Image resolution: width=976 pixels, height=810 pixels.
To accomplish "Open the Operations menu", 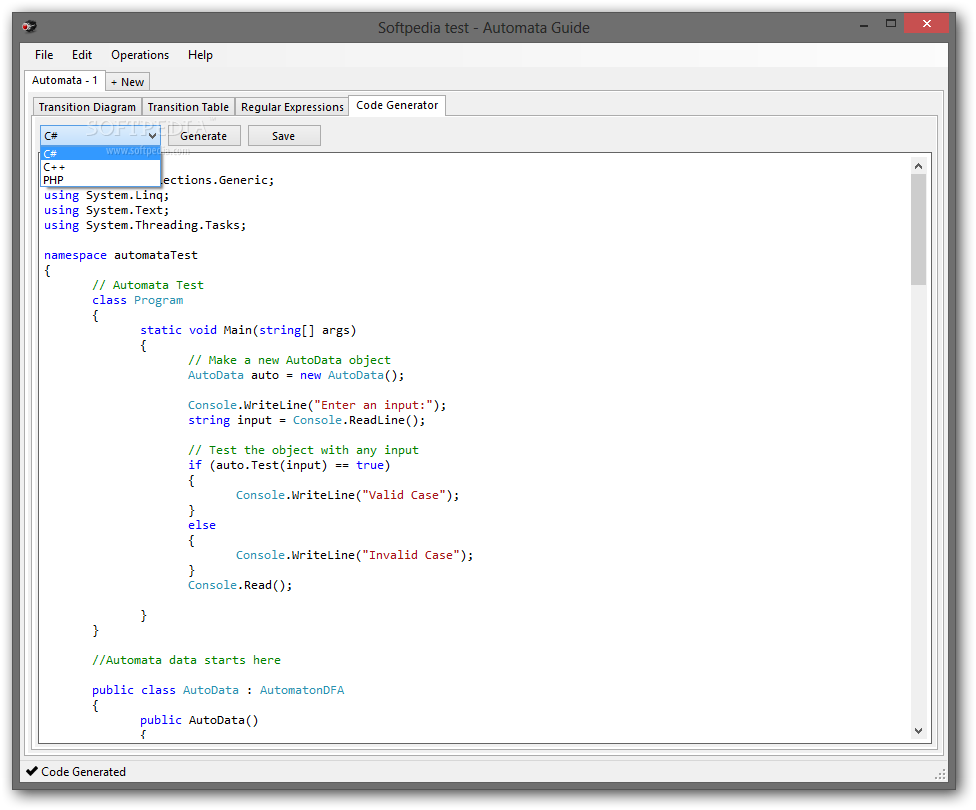I will [140, 55].
